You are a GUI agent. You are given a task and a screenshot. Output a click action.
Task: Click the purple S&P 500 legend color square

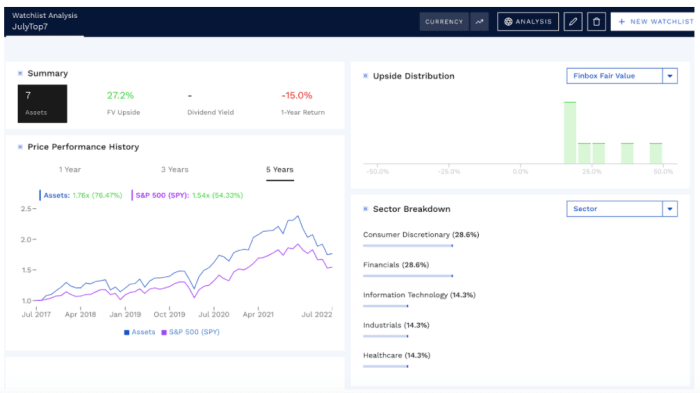pos(164,332)
